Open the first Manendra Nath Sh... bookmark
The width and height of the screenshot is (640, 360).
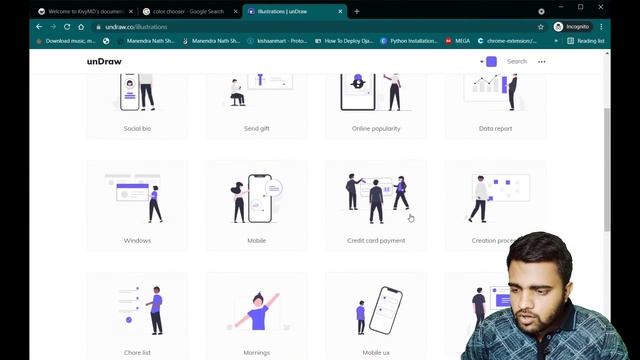tap(146, 41)
